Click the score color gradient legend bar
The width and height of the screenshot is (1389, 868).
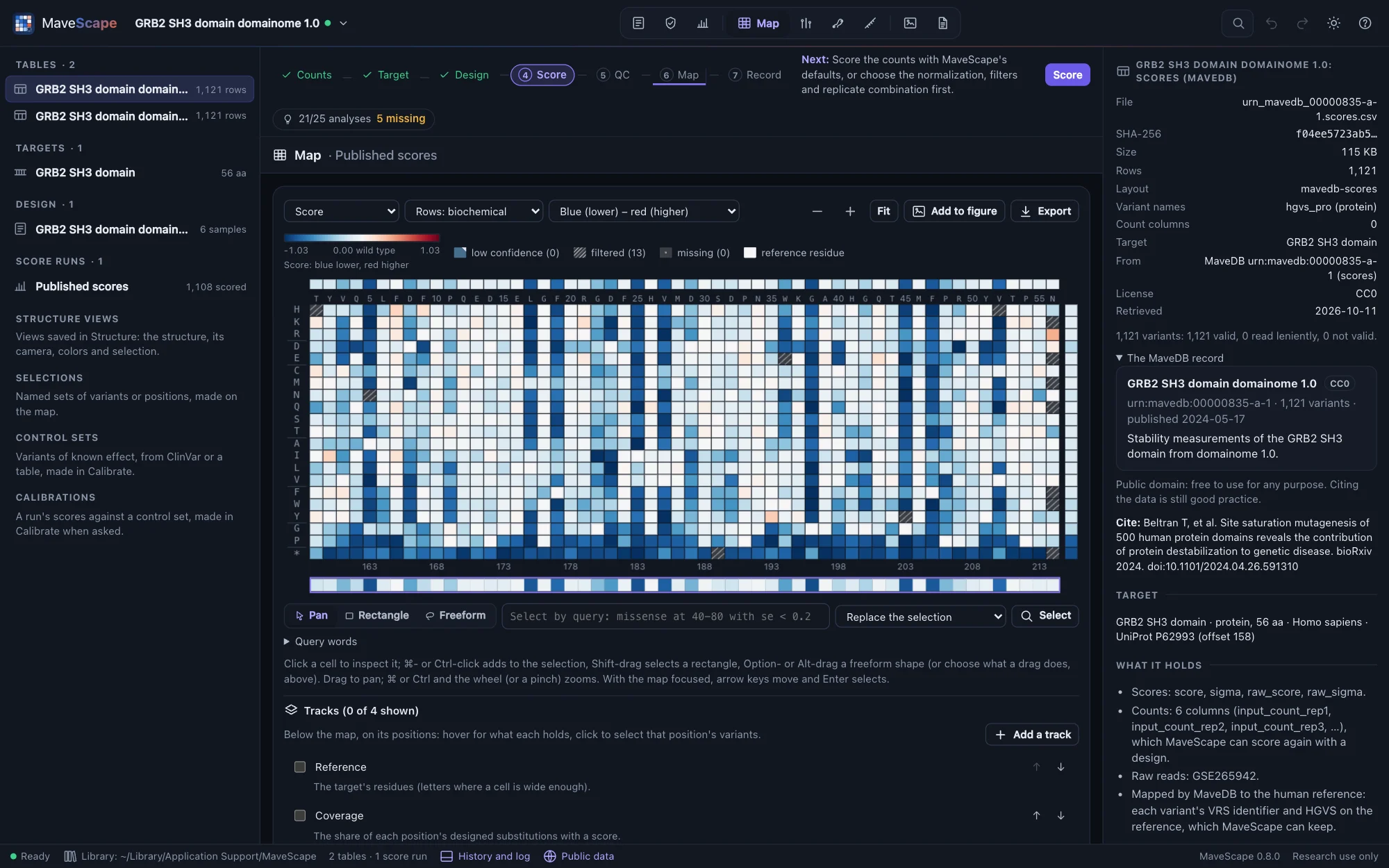(362, 238)
